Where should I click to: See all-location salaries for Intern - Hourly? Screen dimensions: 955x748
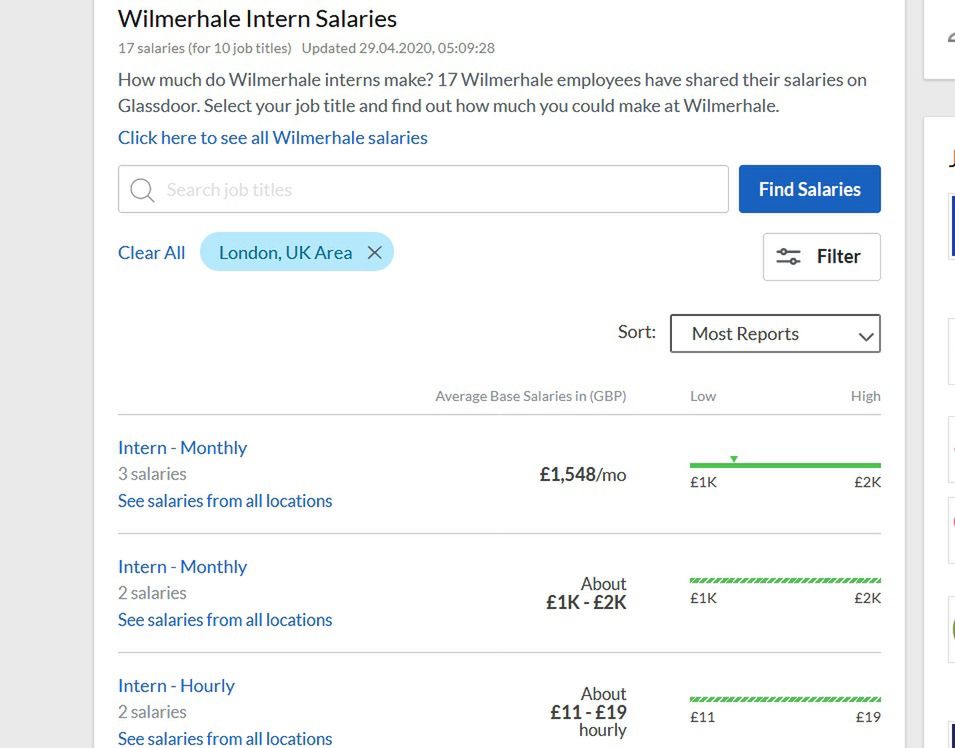pyautogui.click(x=225, y=738)
